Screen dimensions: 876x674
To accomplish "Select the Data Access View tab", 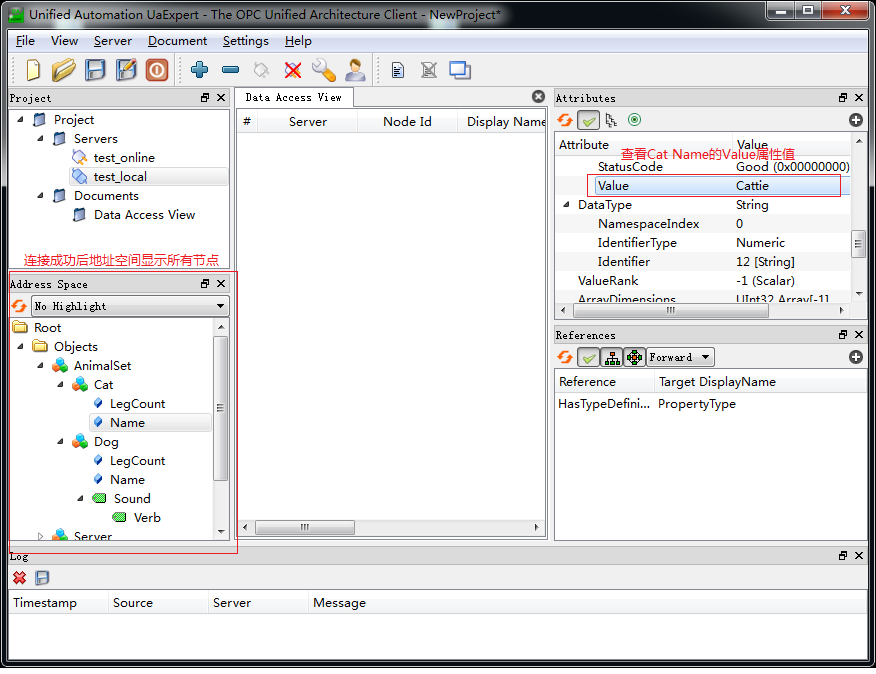I will click(293, 98).
